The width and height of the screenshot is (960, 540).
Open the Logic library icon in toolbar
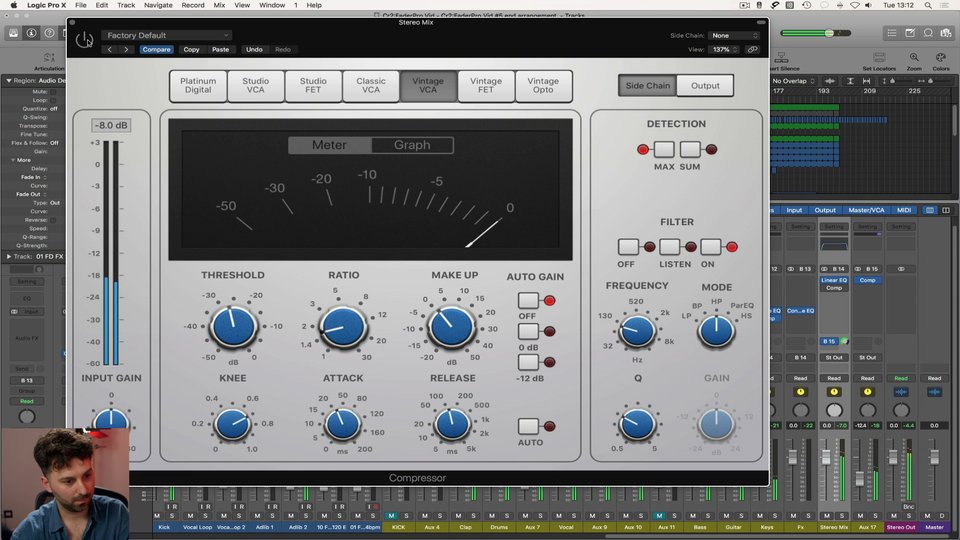(13, 33)
